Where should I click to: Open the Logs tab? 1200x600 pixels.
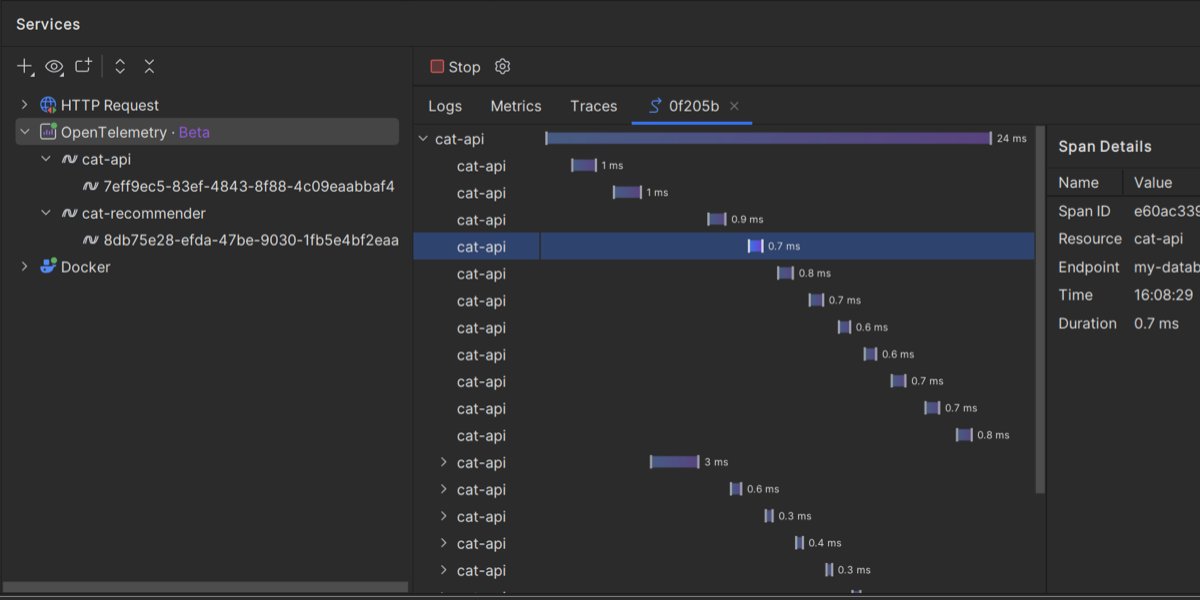(x=444, y=106)
